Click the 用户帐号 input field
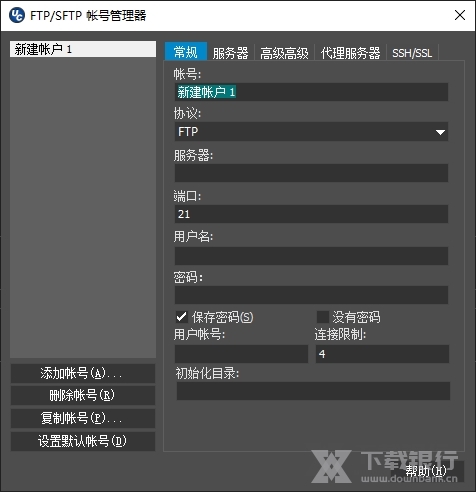Viewport: 476px width, 492px height. (x=241, y=354)
